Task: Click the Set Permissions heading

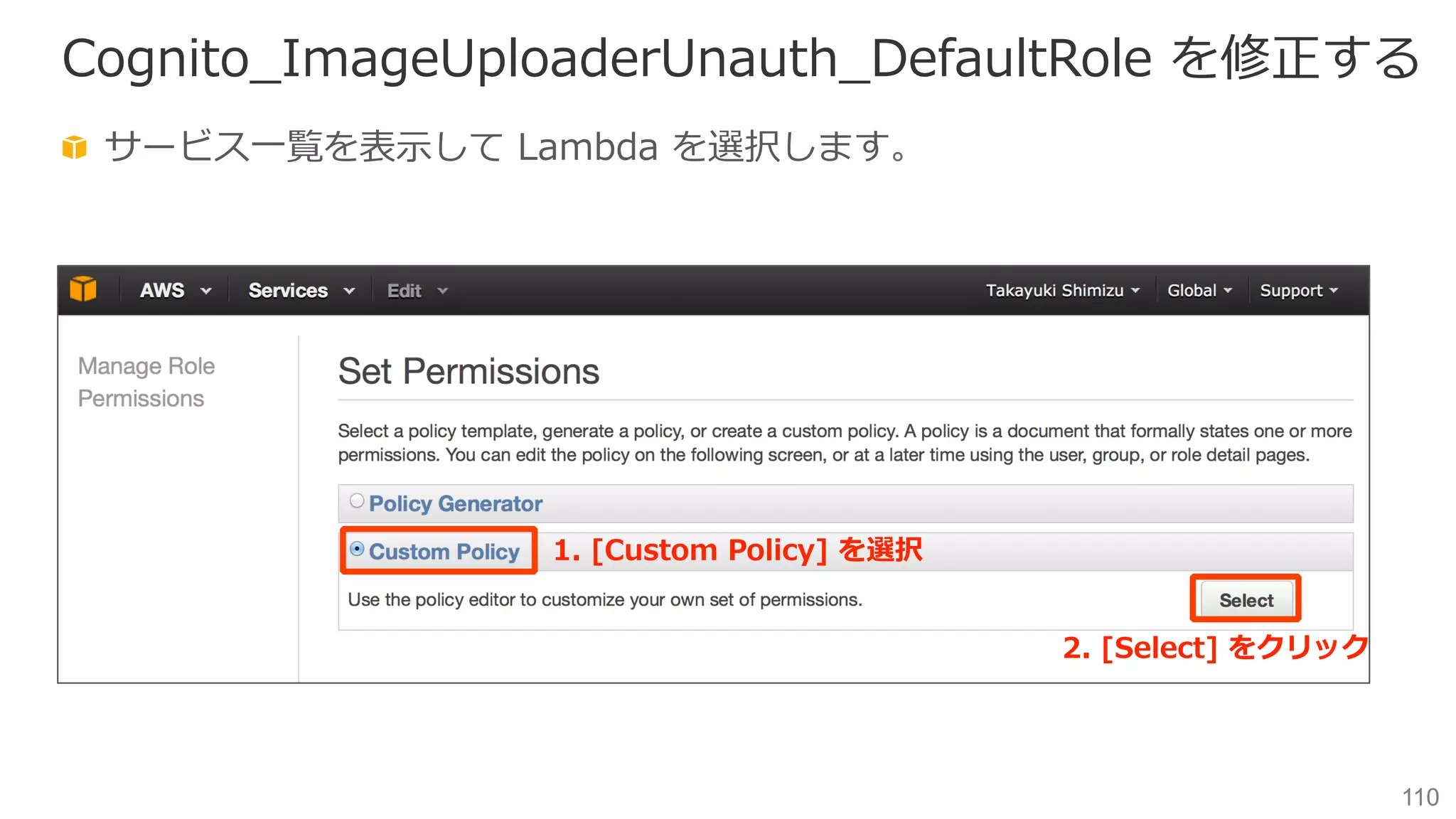Action: coord(469,371)
